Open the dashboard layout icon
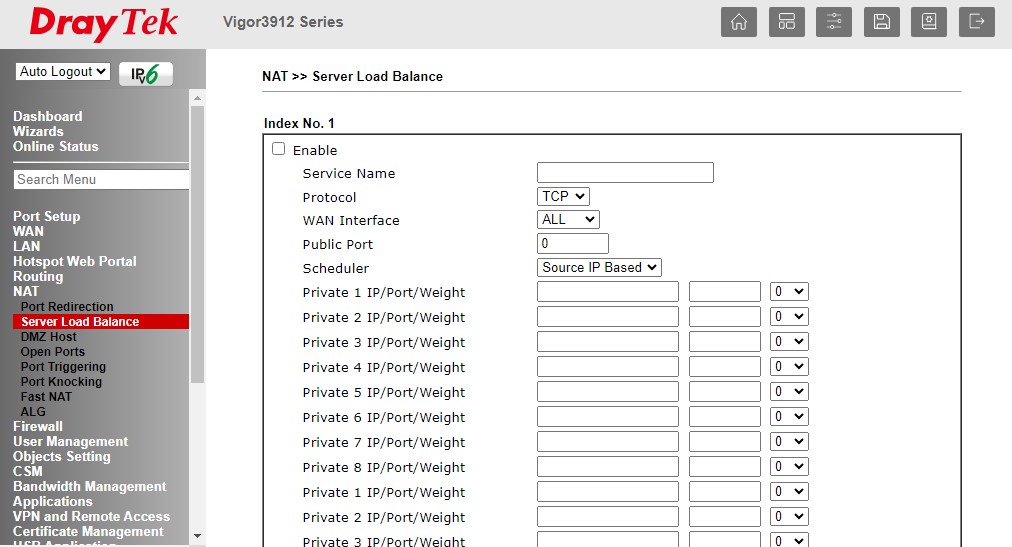The height and width of the screenshot is (547, 1012). coord(786,22)
